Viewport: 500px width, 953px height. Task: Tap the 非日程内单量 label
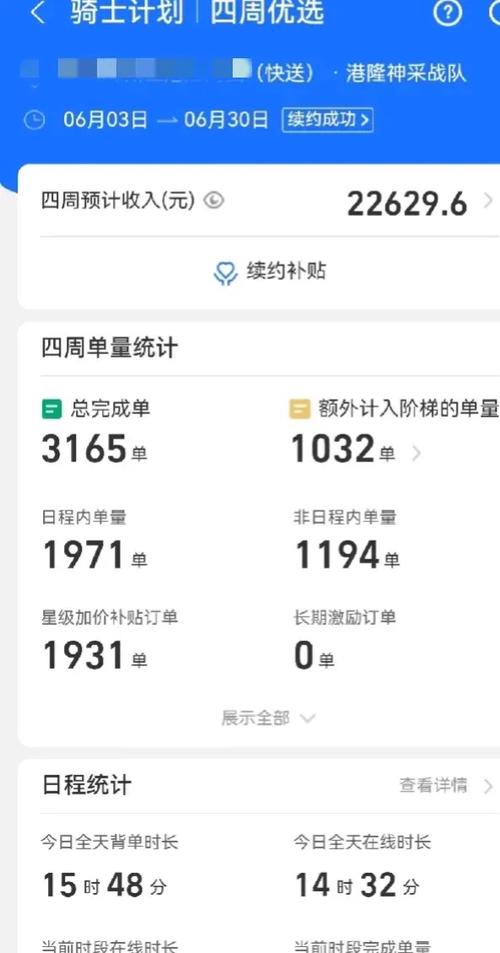344,517
